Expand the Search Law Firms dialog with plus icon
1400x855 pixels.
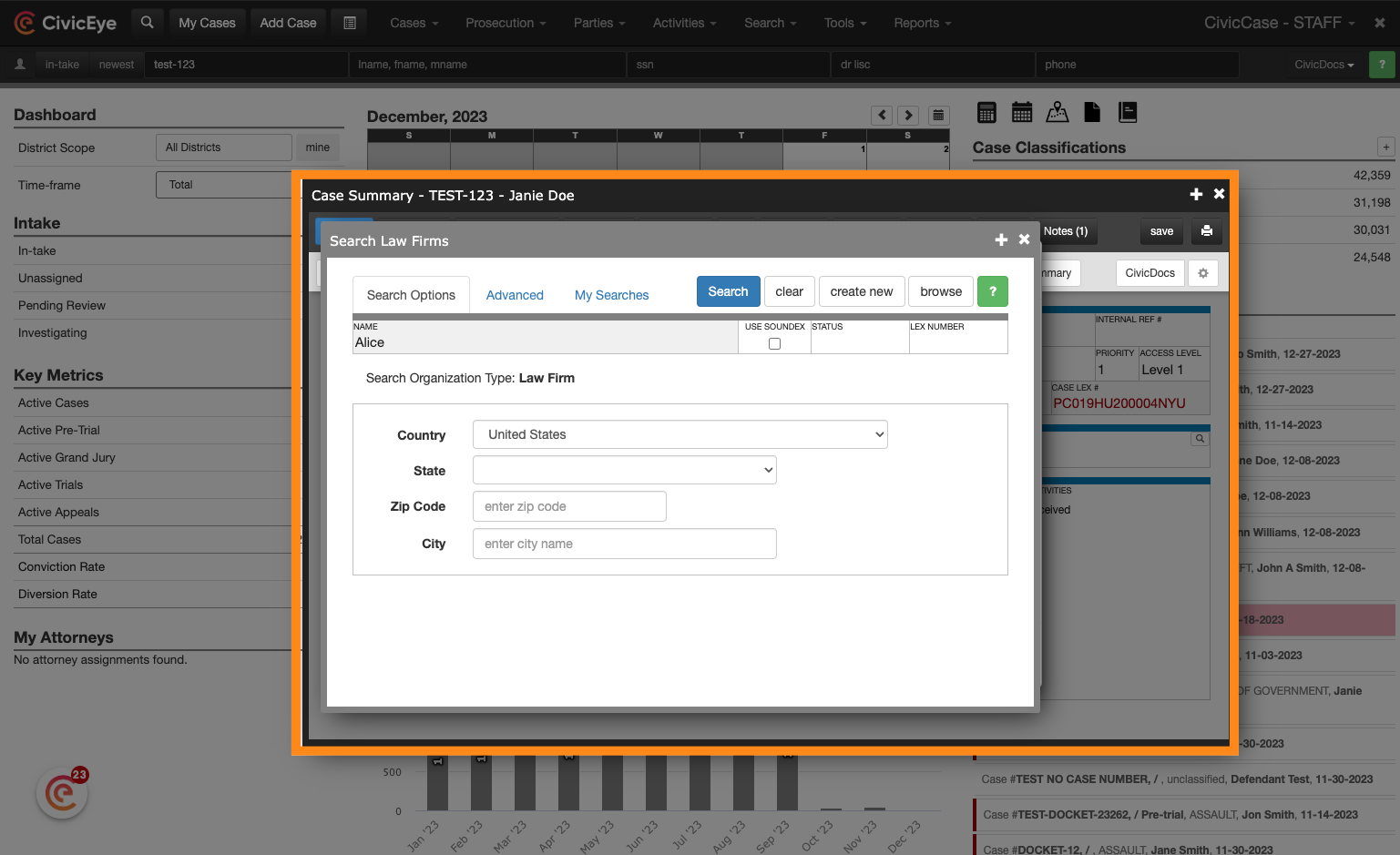point(1001,239)
